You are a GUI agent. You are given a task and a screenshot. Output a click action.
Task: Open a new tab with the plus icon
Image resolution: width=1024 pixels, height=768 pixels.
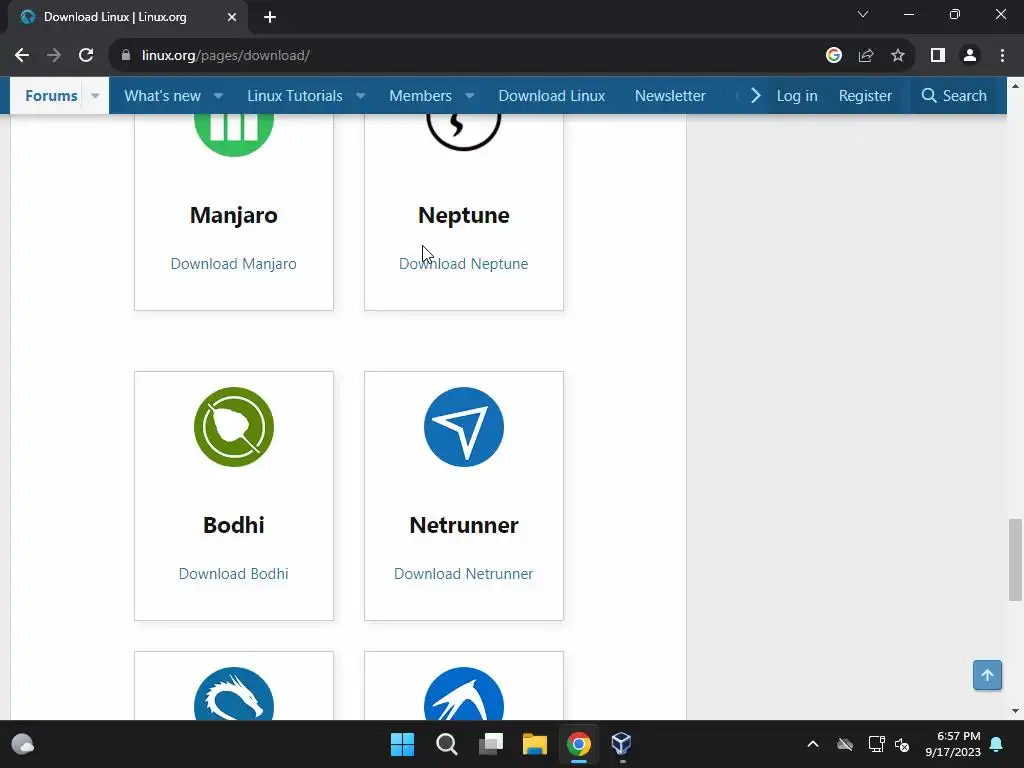pyautogui.click(x=270, y=17)
